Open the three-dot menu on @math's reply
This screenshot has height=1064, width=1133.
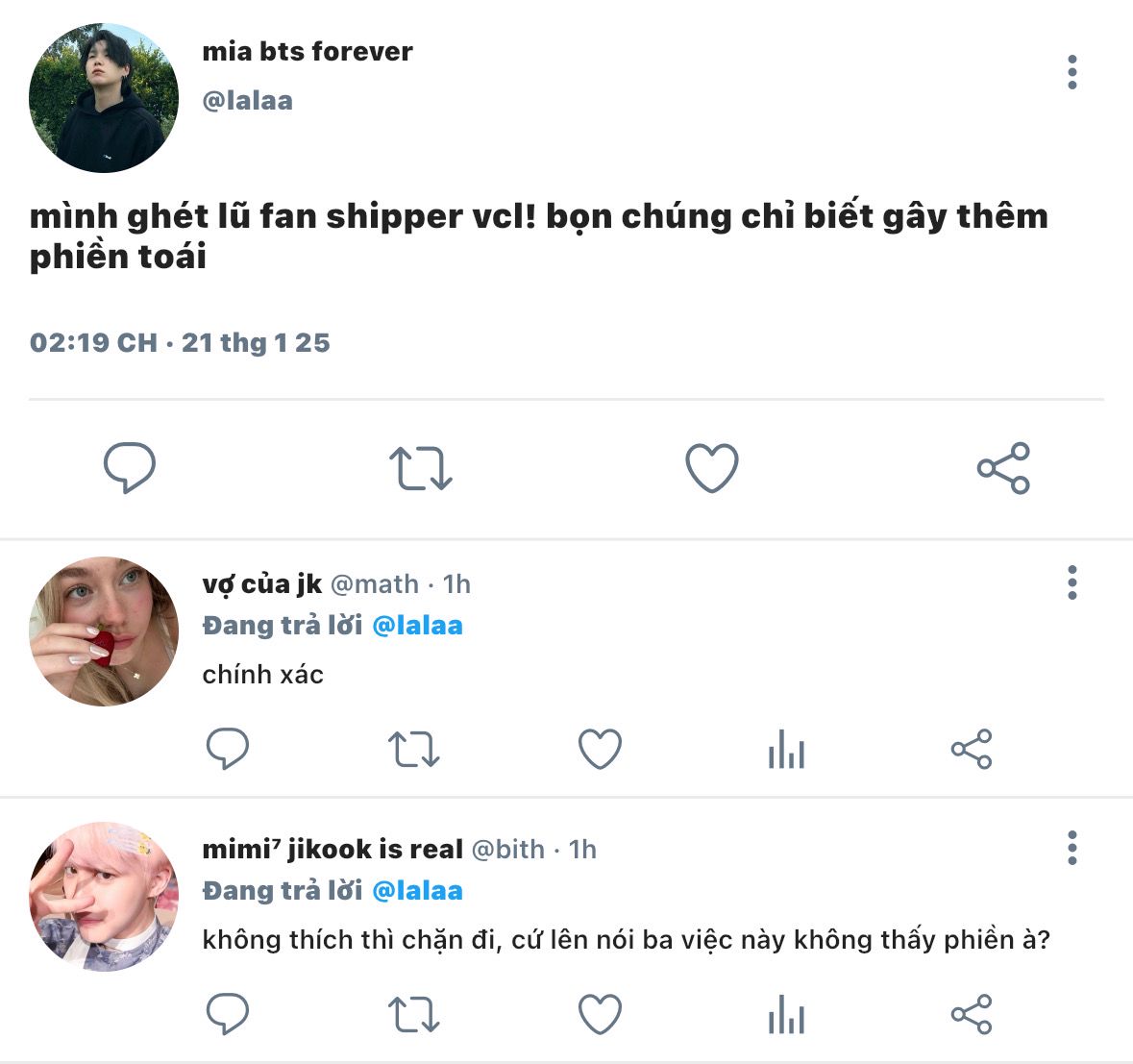tap(1072, 582)
